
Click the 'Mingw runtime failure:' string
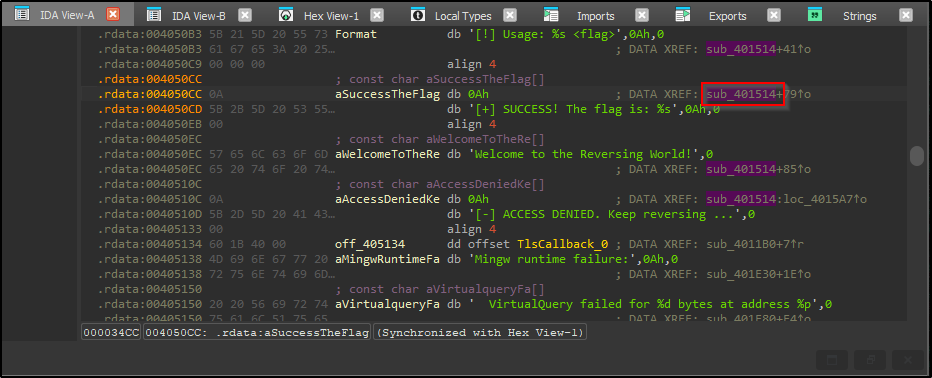pyautogui.click(x=553, y=259)
